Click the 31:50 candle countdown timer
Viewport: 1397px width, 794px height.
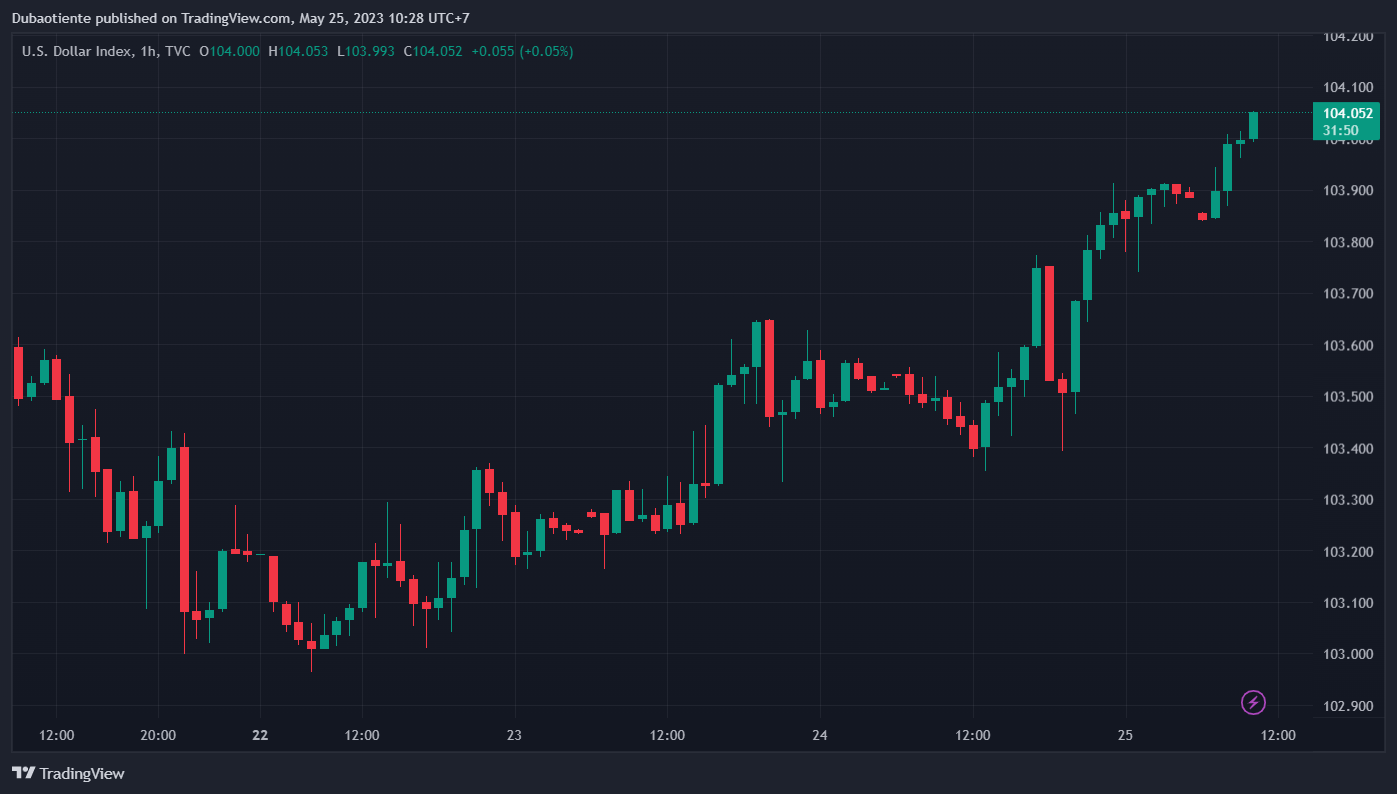(x=1340, y=130)
